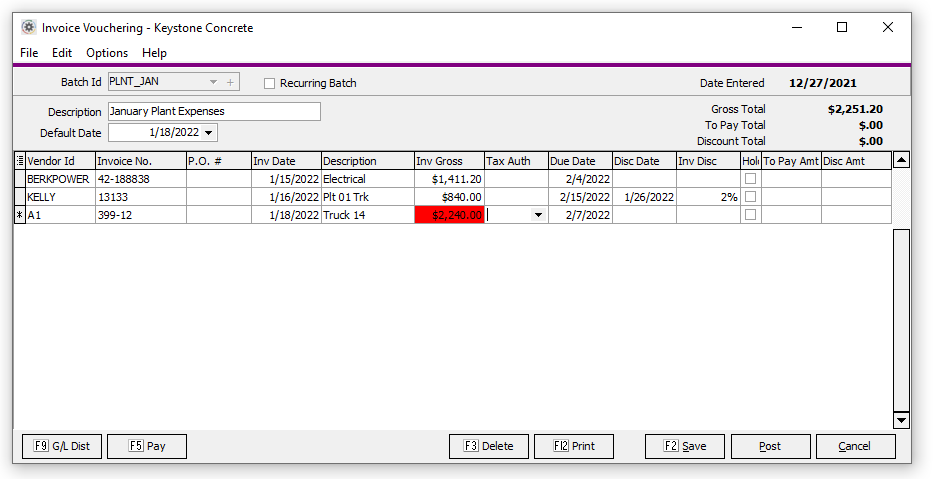This screenshot has height=479, width=933.
Task: Maximize the Invoice Vouchering window
Action: pyautogui.click(x=842, y=28)
